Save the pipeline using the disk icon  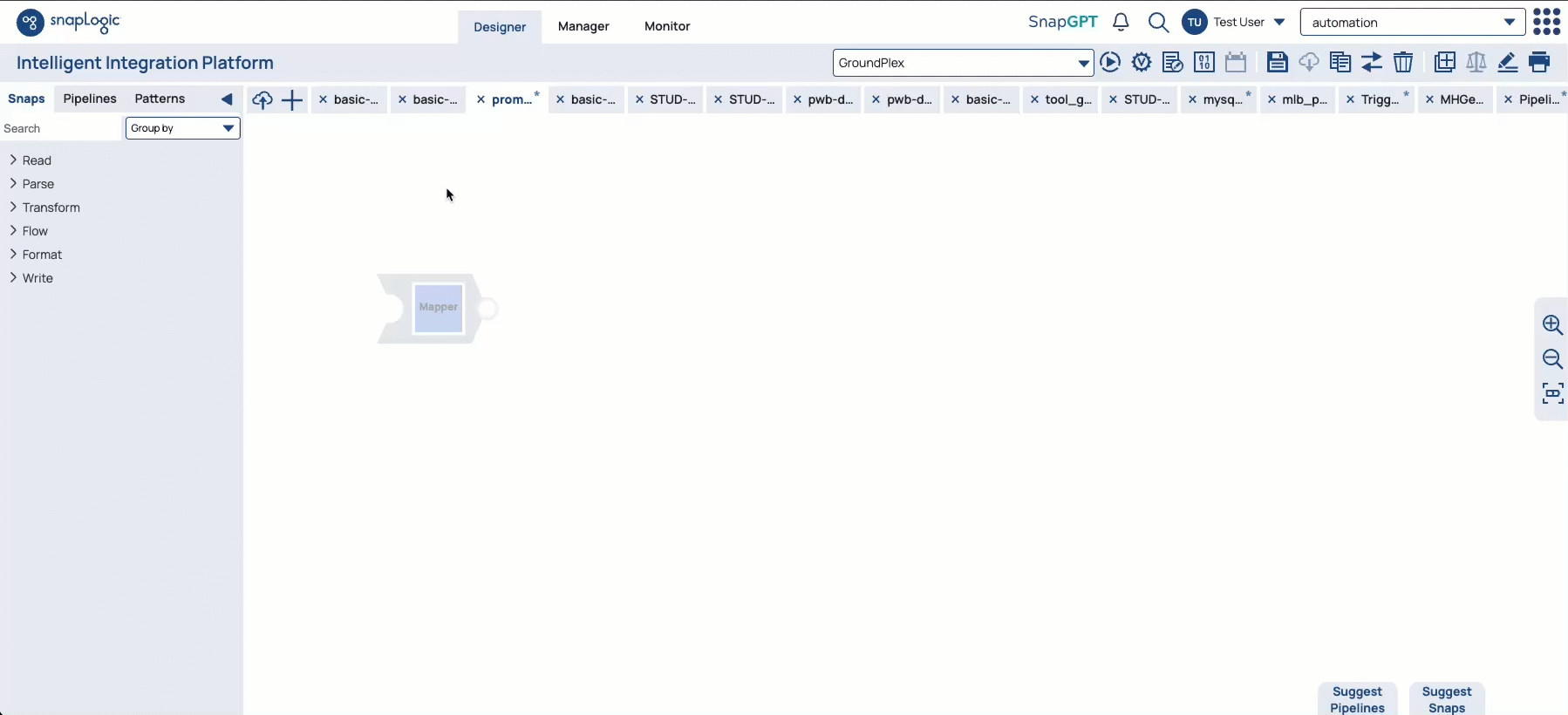1277,63
